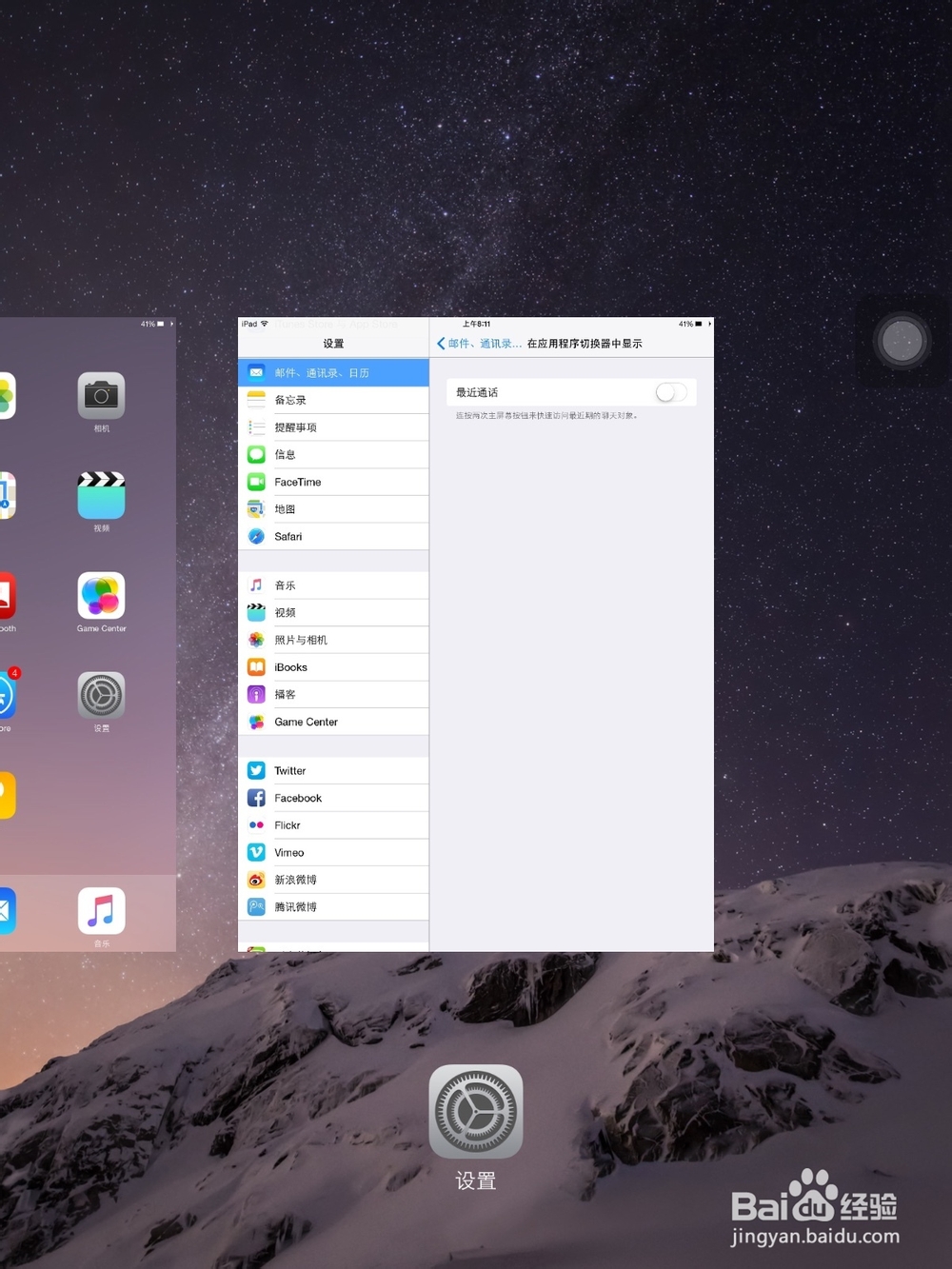Screen dimensions: 952x1269
Task: Select 邮件、通讯录、日历 row in settings list
Action: point(333,372)
